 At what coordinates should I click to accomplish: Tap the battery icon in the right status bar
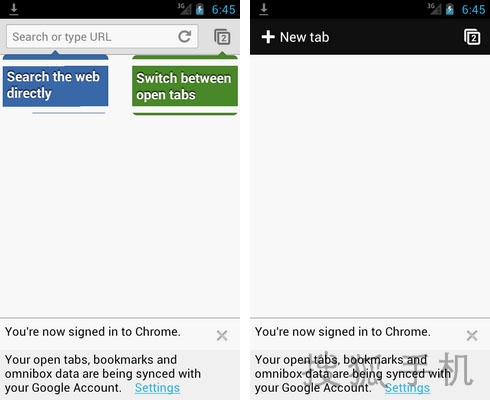(450, 9)
